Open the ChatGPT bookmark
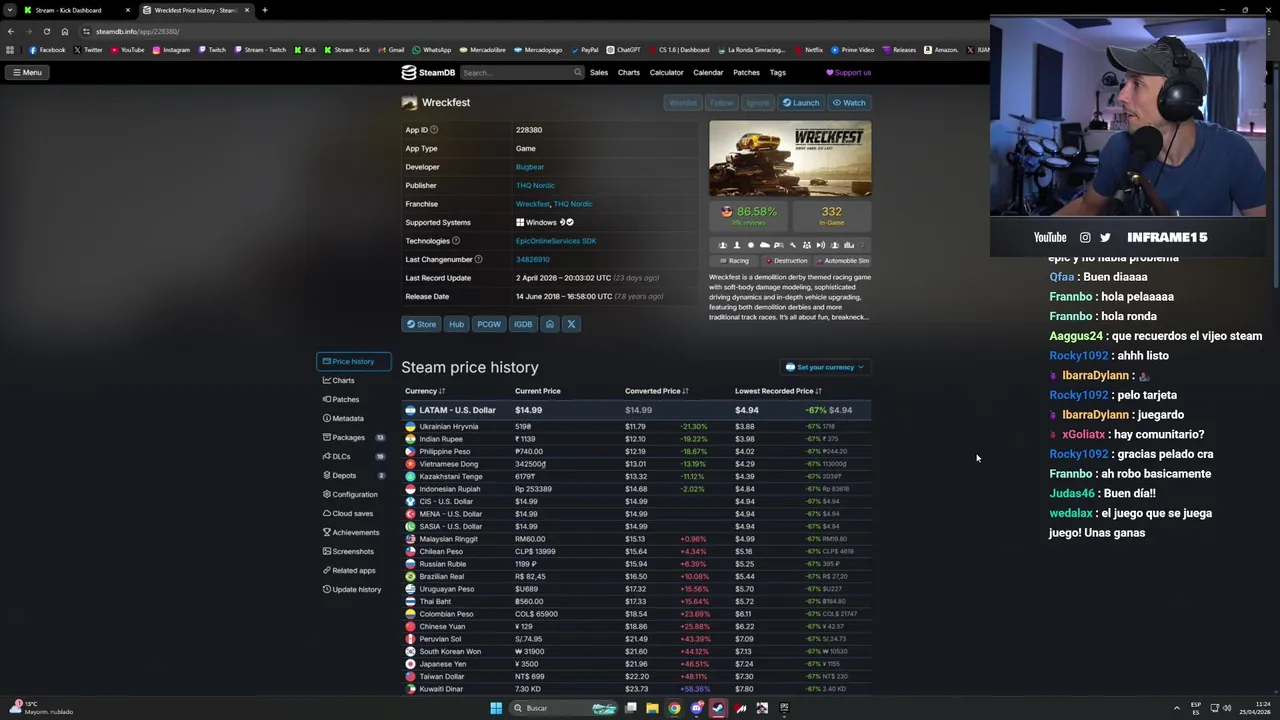1280x720 pixels. (x=623, y=50)
